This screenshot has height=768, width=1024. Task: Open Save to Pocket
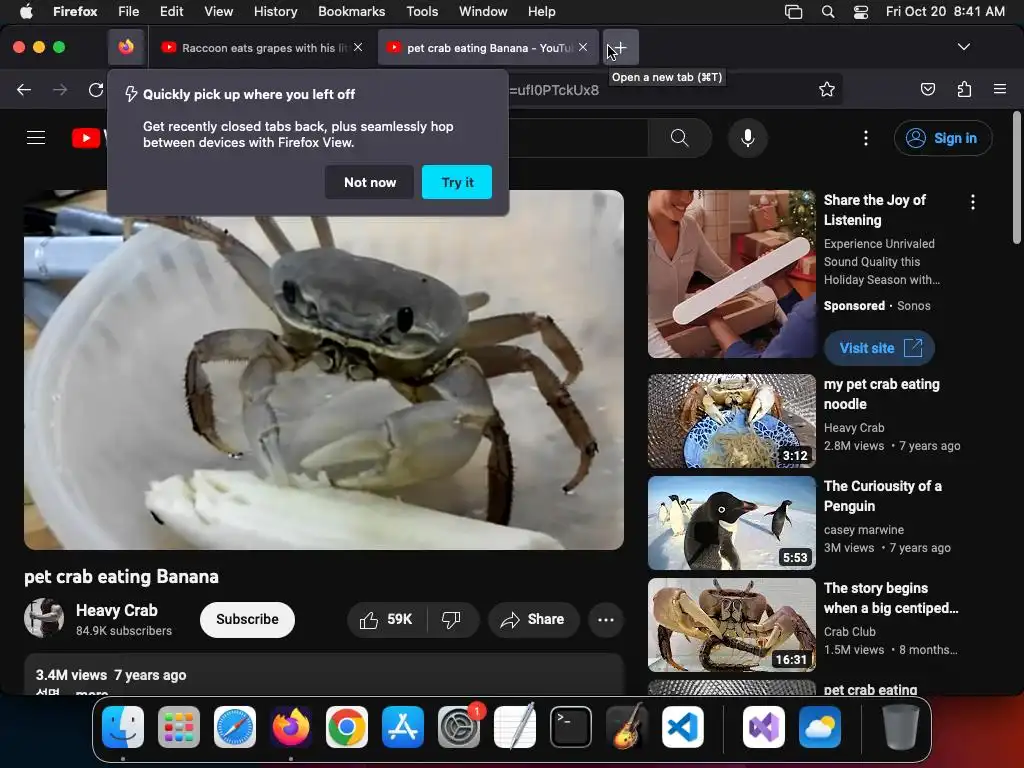pos(927,89)
